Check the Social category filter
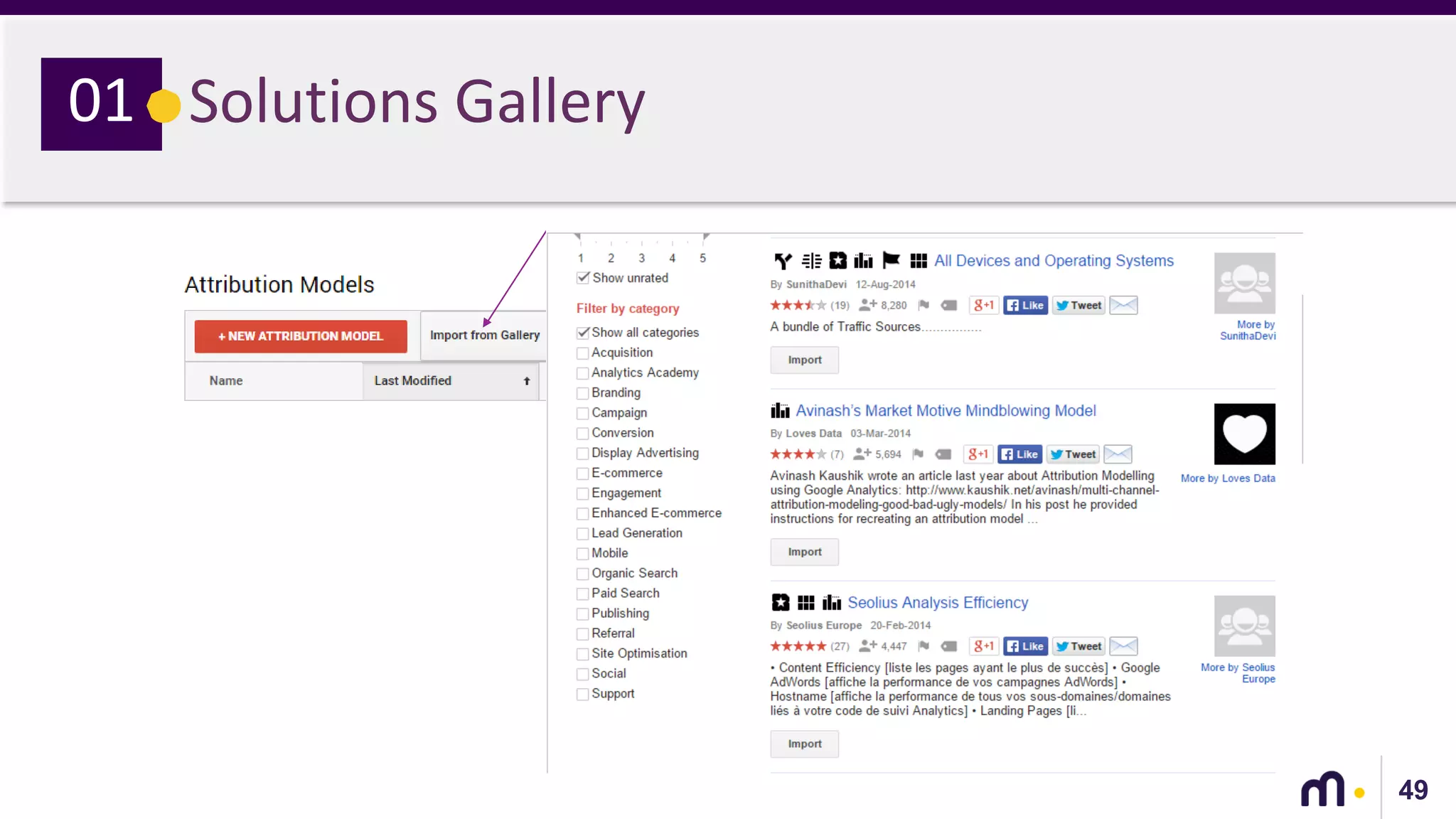 click(x=583, y=674)
